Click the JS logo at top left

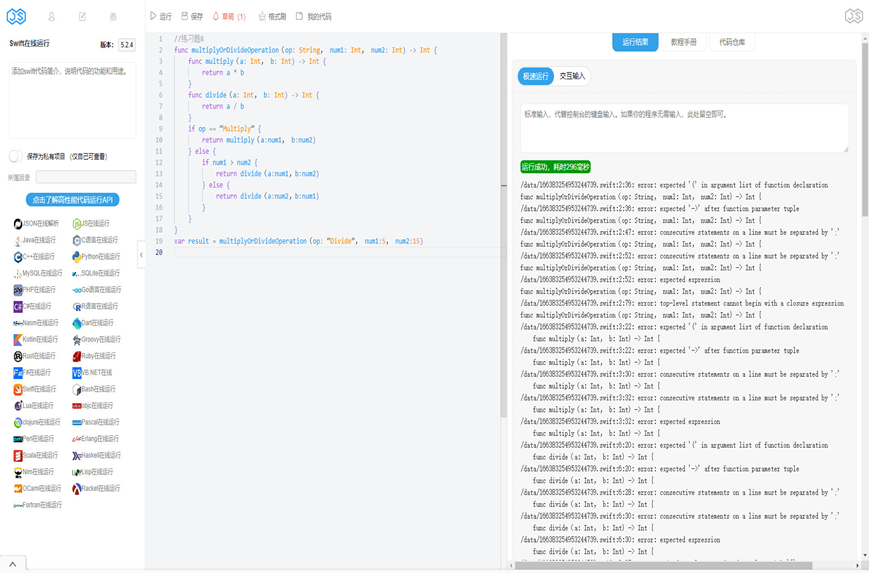[x=16, y=16]
